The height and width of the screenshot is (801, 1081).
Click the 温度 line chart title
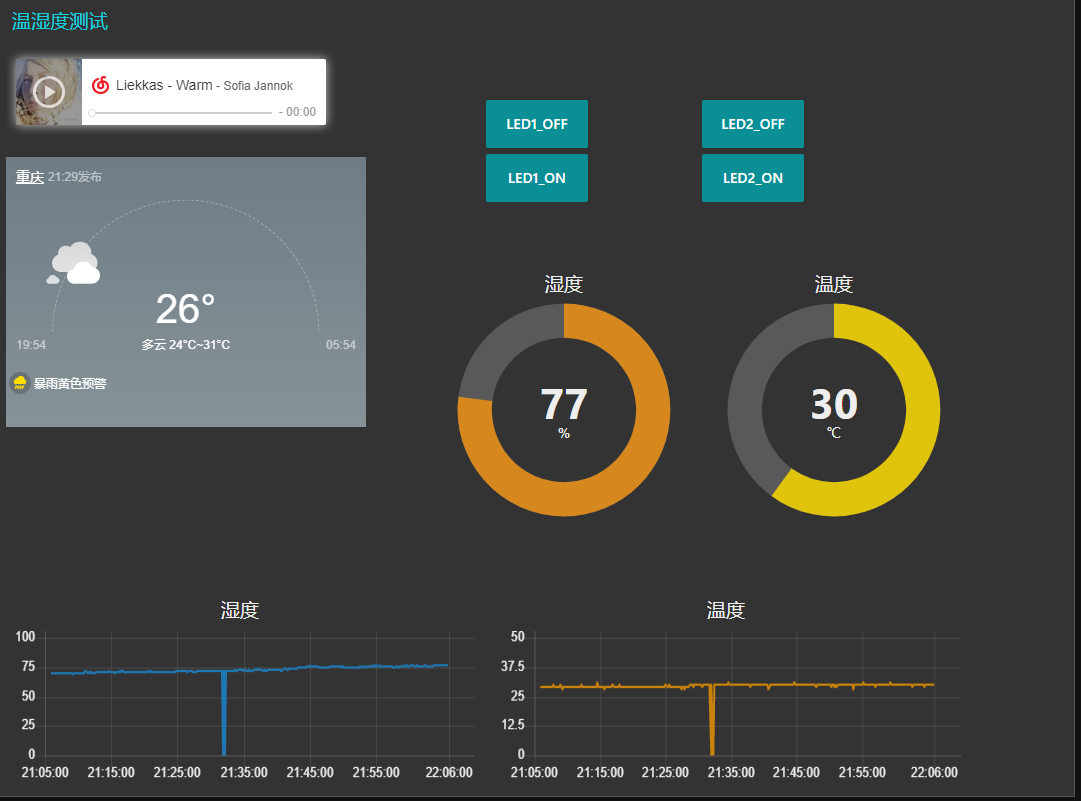[x=726, y=610]
